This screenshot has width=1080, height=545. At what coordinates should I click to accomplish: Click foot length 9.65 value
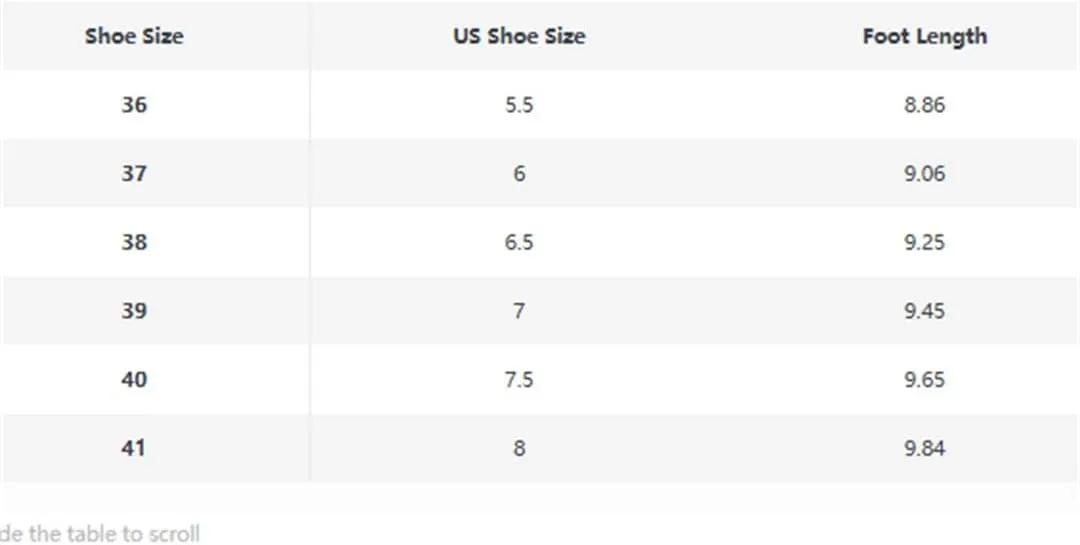tap(925, 380)
